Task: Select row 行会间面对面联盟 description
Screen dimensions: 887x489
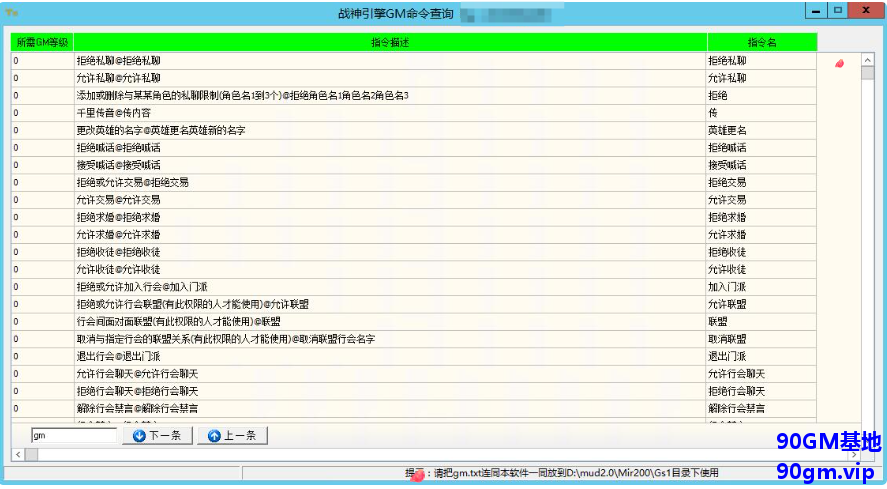Action: [390, 321]
